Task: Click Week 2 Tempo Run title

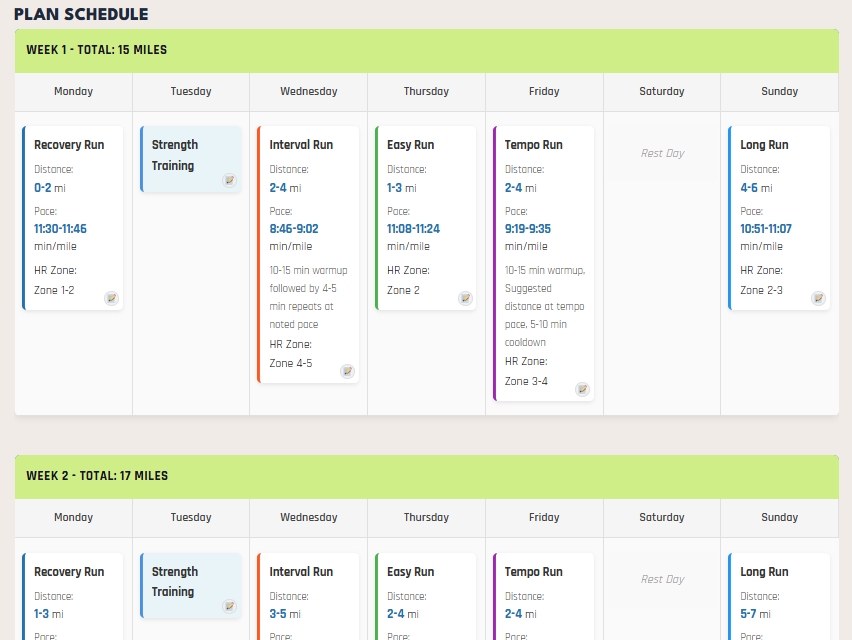Action: point(534,572)
